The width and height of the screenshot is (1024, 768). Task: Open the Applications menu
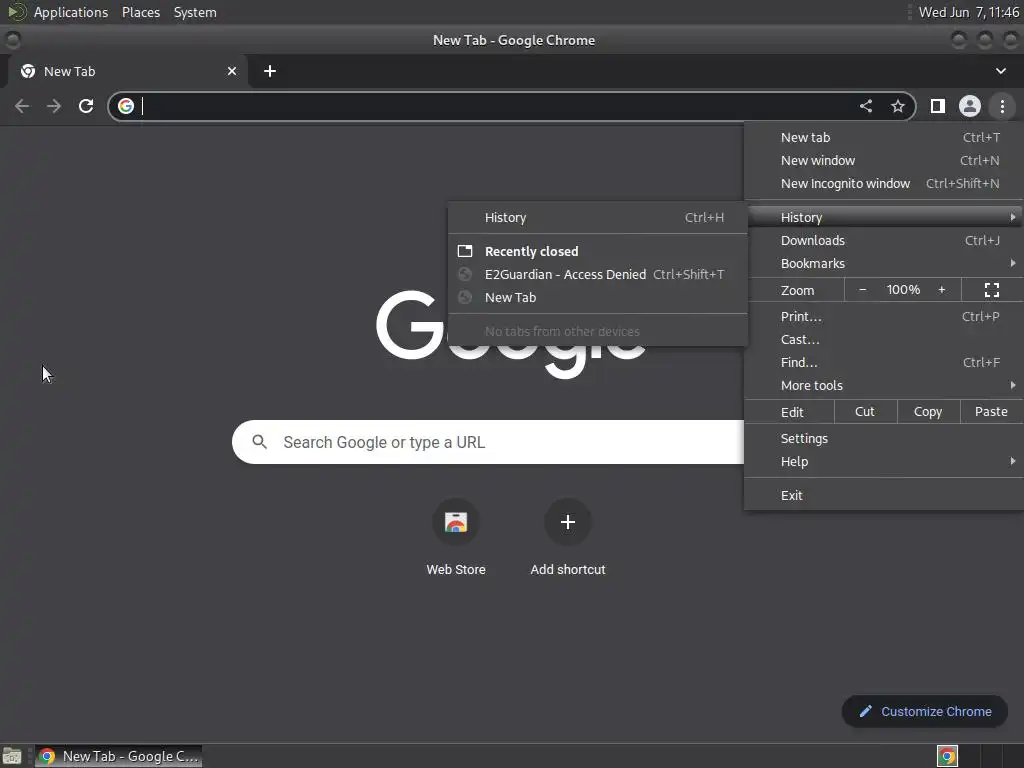click(71, 12)
